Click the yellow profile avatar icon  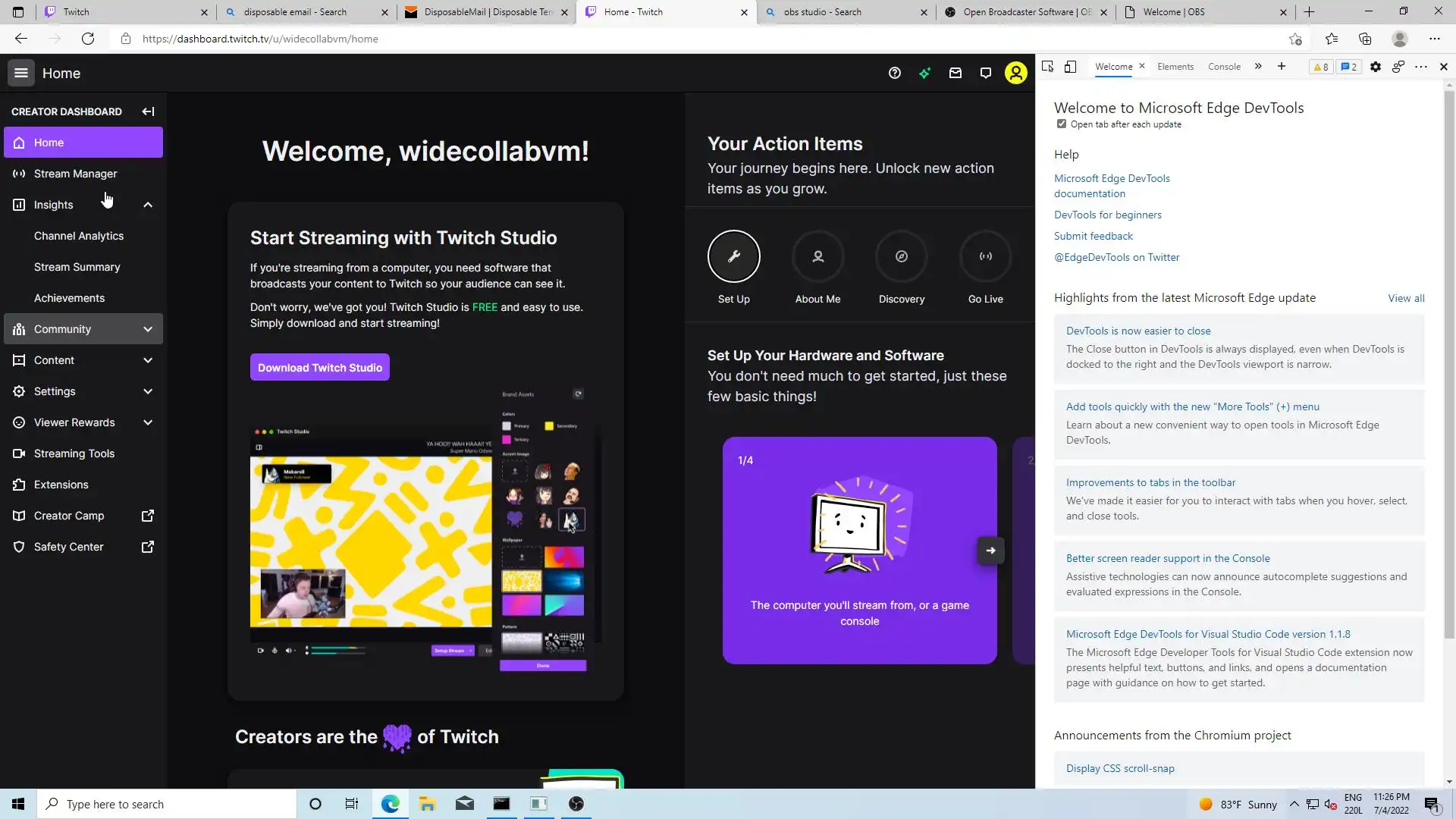1015,74
